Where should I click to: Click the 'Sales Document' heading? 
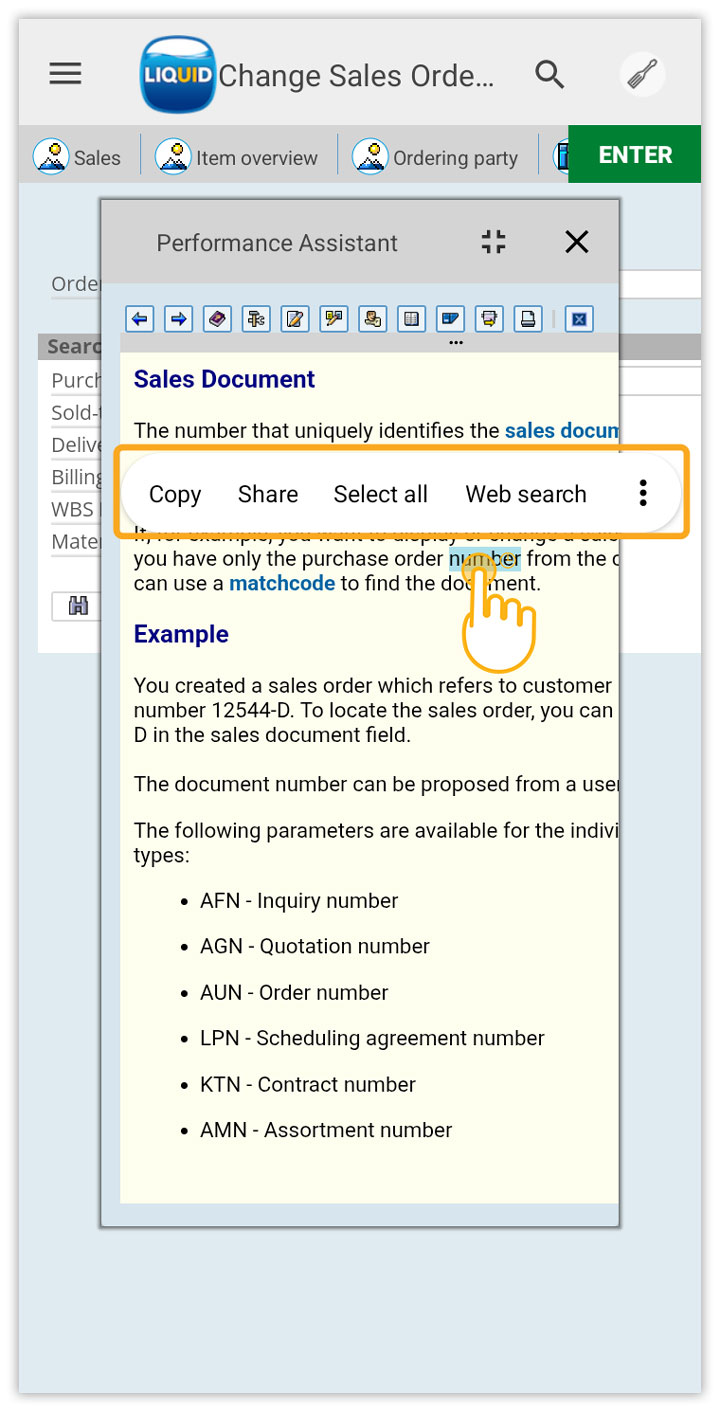(224, 380)
